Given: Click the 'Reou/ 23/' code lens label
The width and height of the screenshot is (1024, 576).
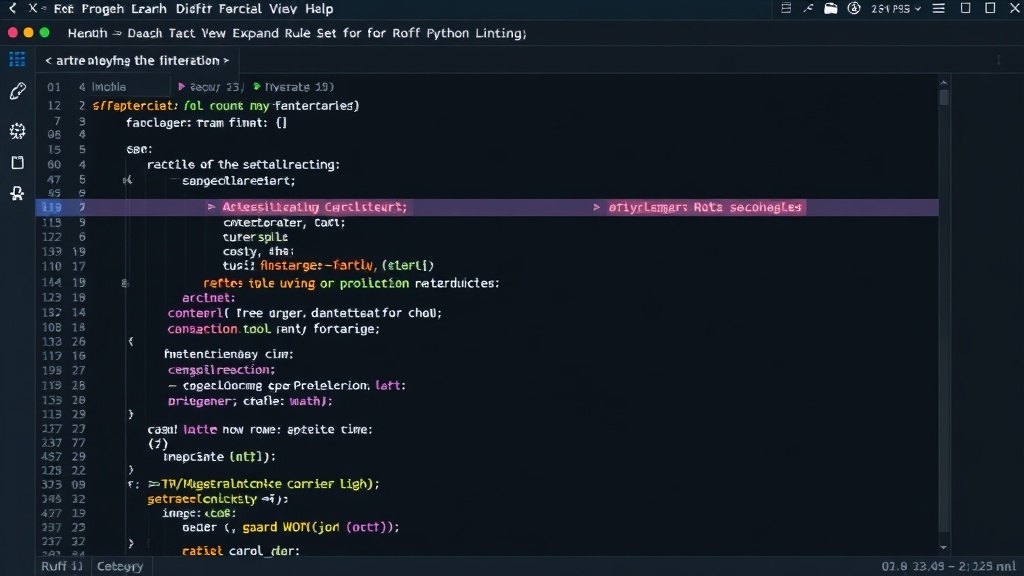Looking at the screenshot, I should pos(216,87).
